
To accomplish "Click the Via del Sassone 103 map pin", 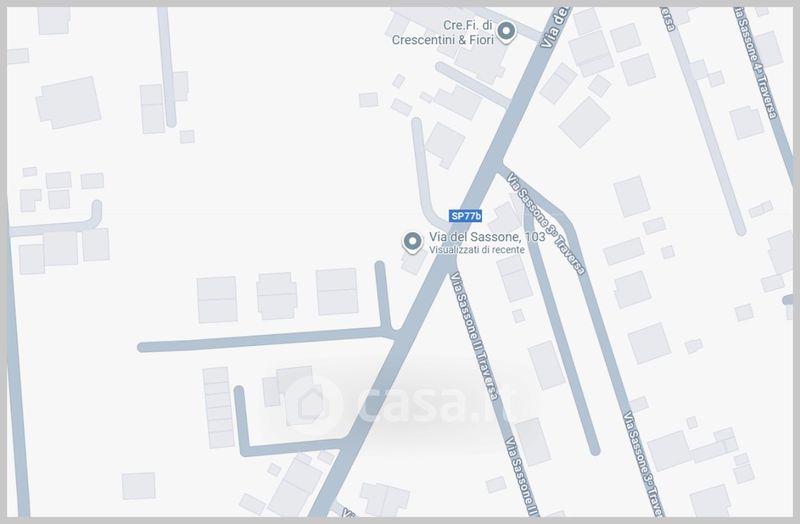I will 412,242.
